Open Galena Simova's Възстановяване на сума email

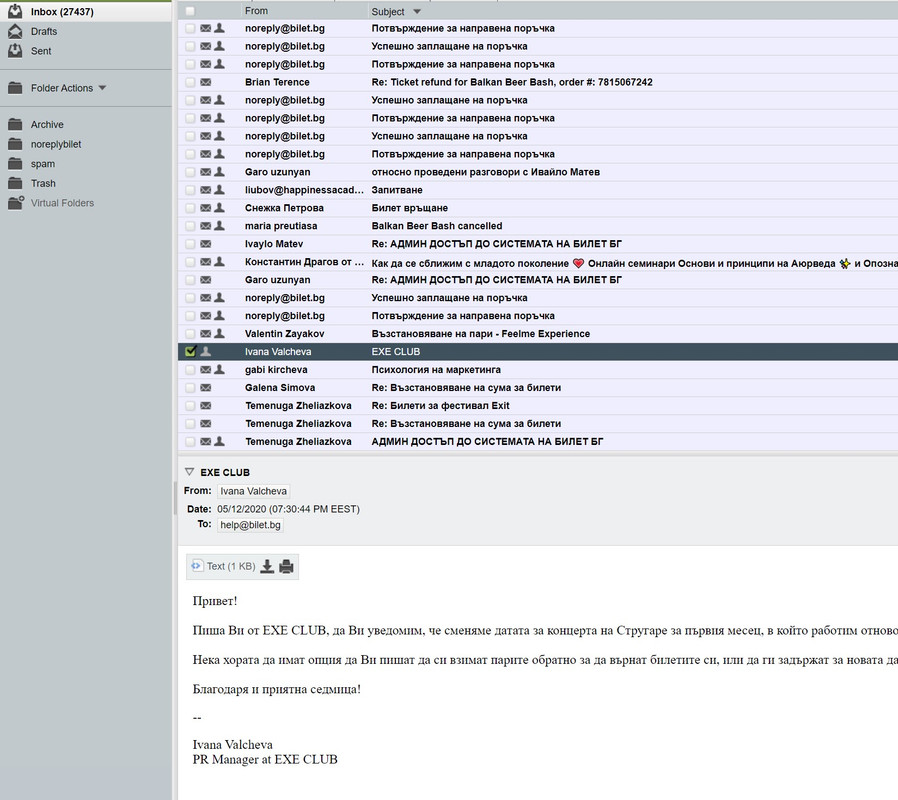466,388
